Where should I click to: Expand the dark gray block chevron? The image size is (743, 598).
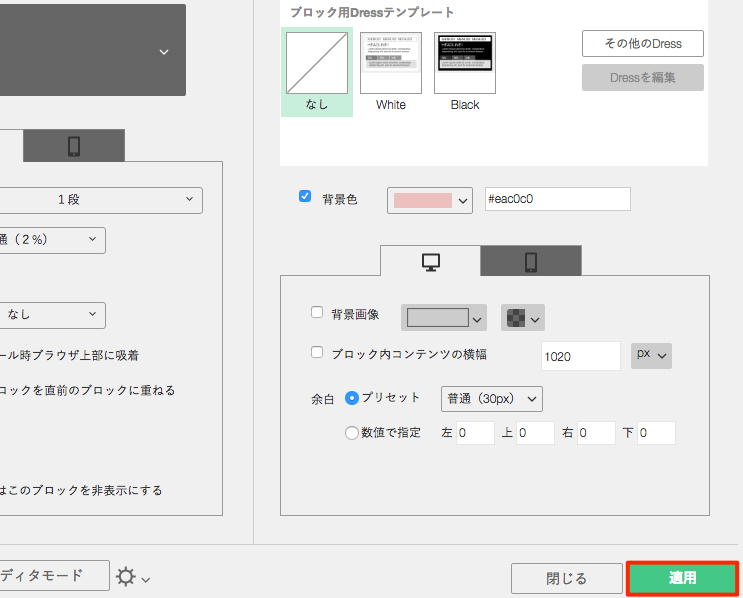pos(164,52)
